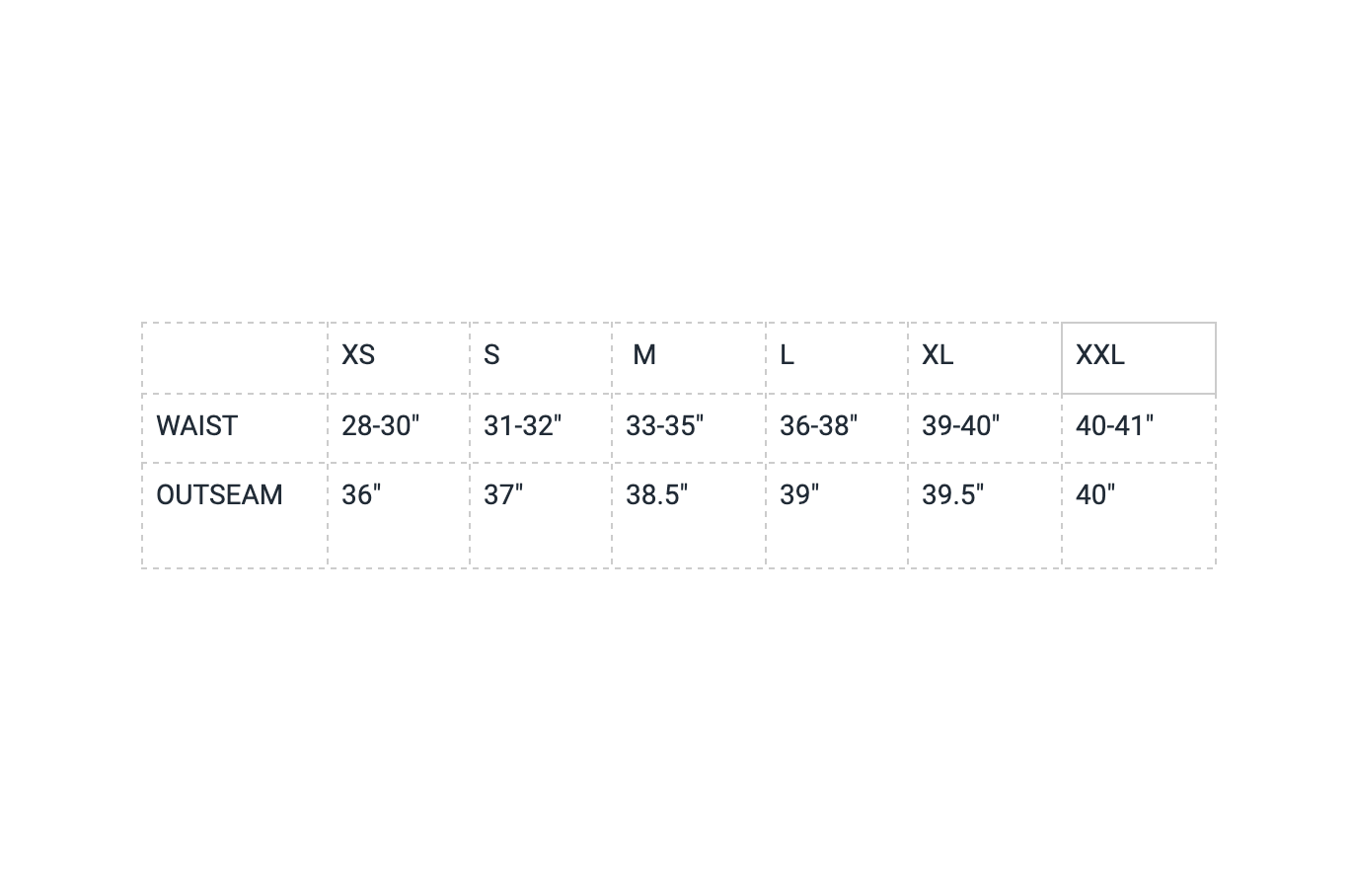Image resolution: width=1352 pixels, height=896 pixels.
Task: Click the S size header cell
Action: point(541,358)
